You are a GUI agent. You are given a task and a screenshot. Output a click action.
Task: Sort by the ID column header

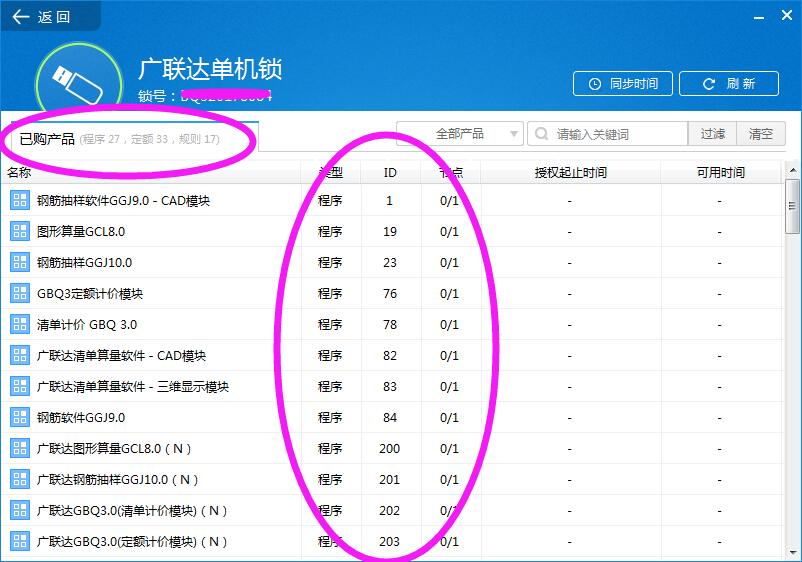click(390, 173)
